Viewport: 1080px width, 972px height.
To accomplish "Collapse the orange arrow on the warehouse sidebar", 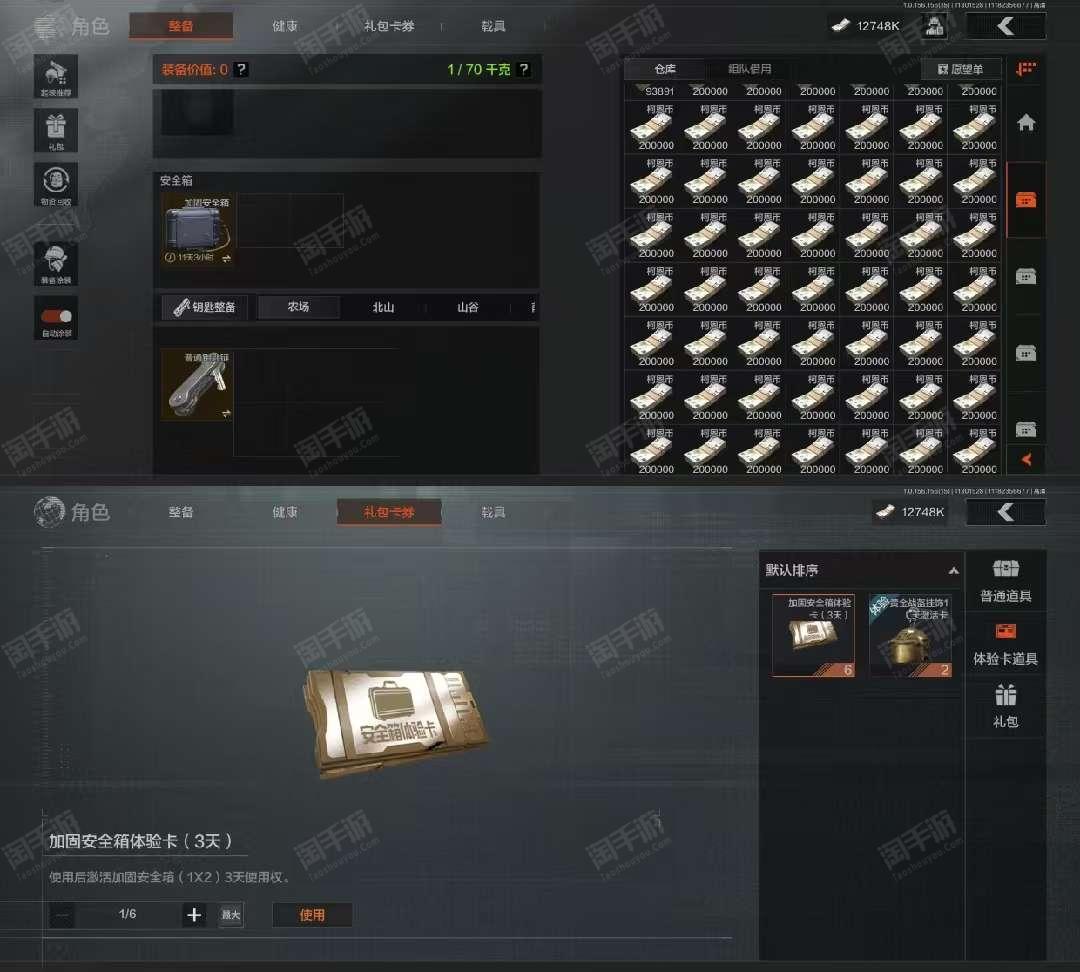I will pos(1026,459).
